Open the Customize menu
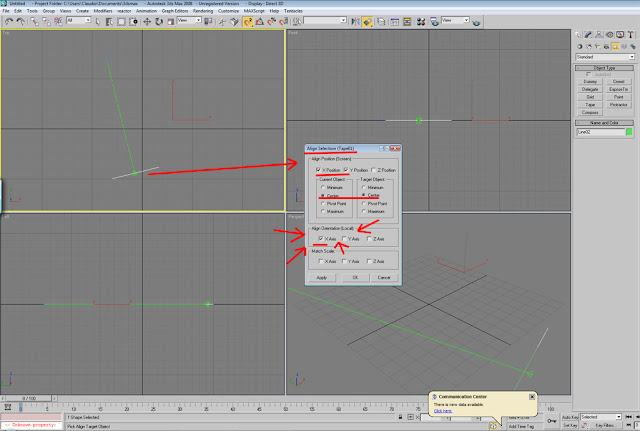640x431 pixels. (229, 11)
